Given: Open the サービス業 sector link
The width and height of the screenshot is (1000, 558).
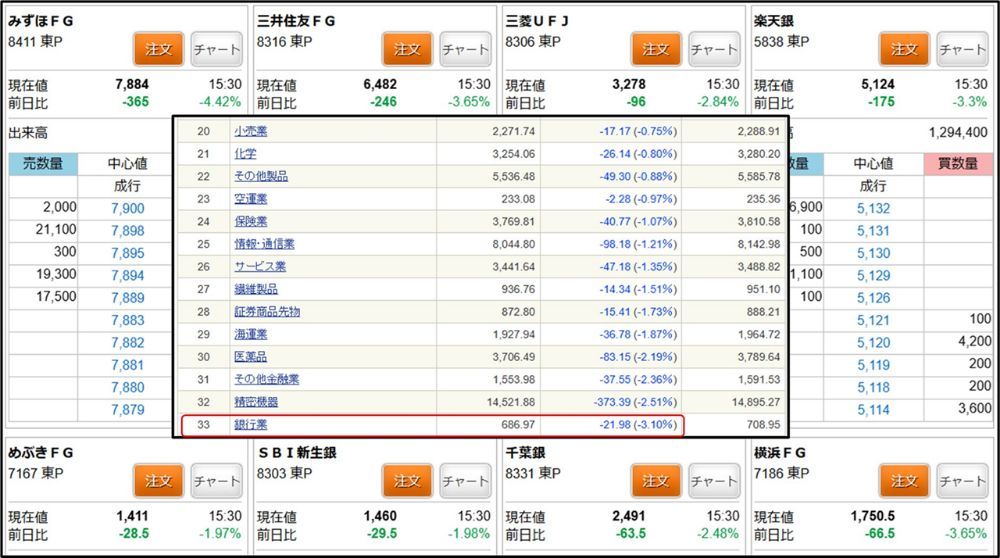Looking at the screenshot, I should point(260,267).
